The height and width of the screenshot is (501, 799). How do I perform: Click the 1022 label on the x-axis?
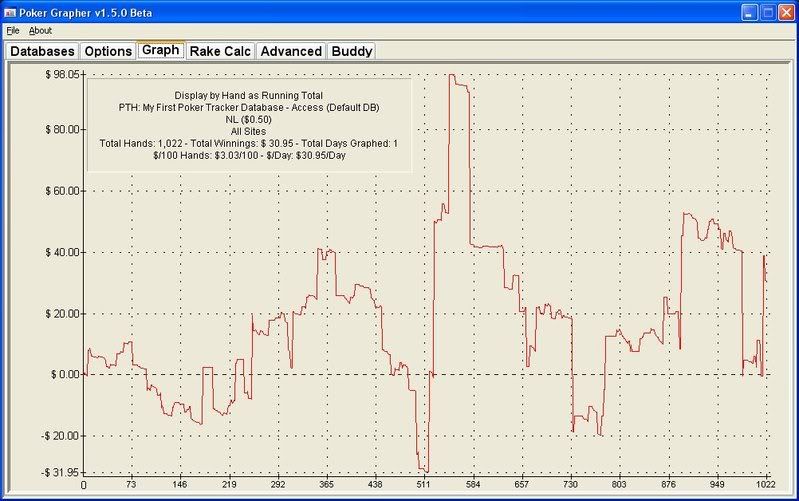[x=766, y=485]
